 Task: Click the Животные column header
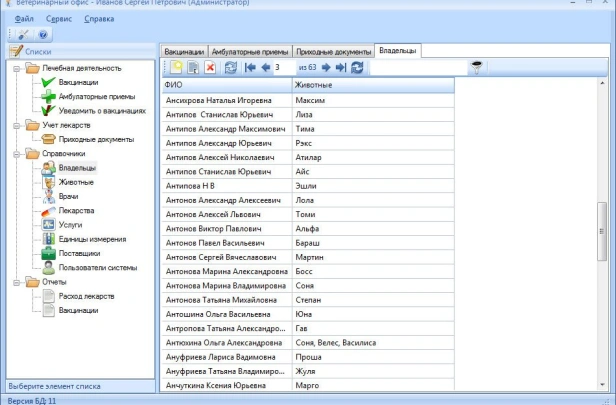click(372, 85)
